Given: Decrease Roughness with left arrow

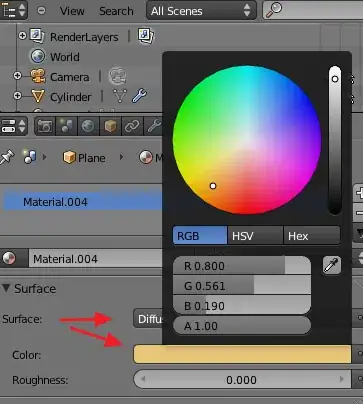Looking at the screenshot, I should coord(143,379).
